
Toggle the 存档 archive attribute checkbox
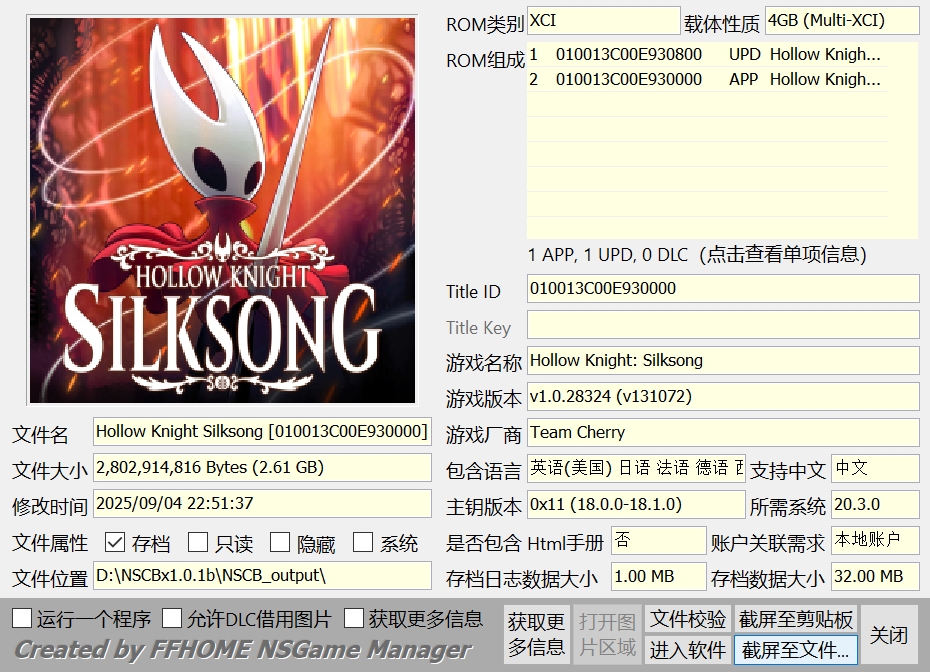(x=115, y=542)
